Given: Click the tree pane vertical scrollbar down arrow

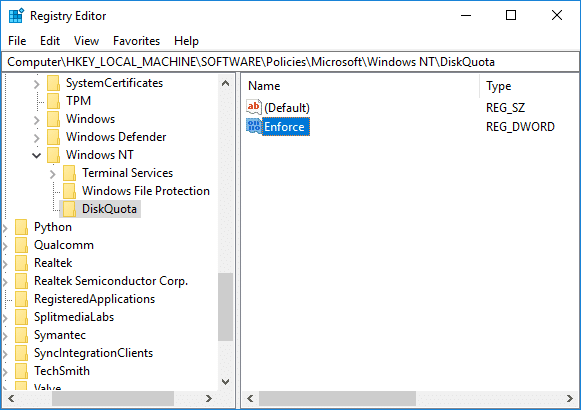Looking at the screenshot, I should [x=226, y=382].
